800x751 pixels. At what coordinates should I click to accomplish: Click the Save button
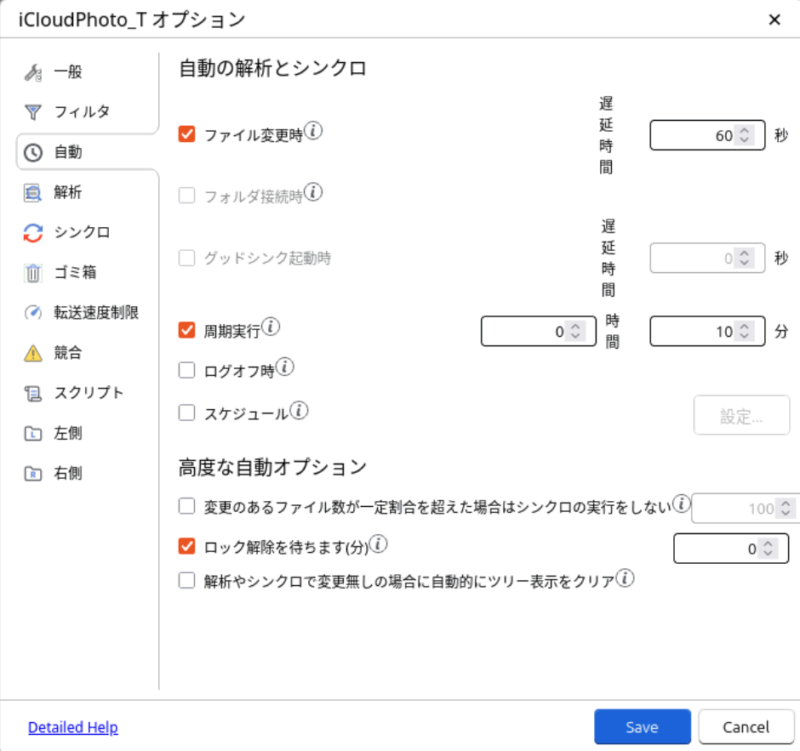[642, 727]
